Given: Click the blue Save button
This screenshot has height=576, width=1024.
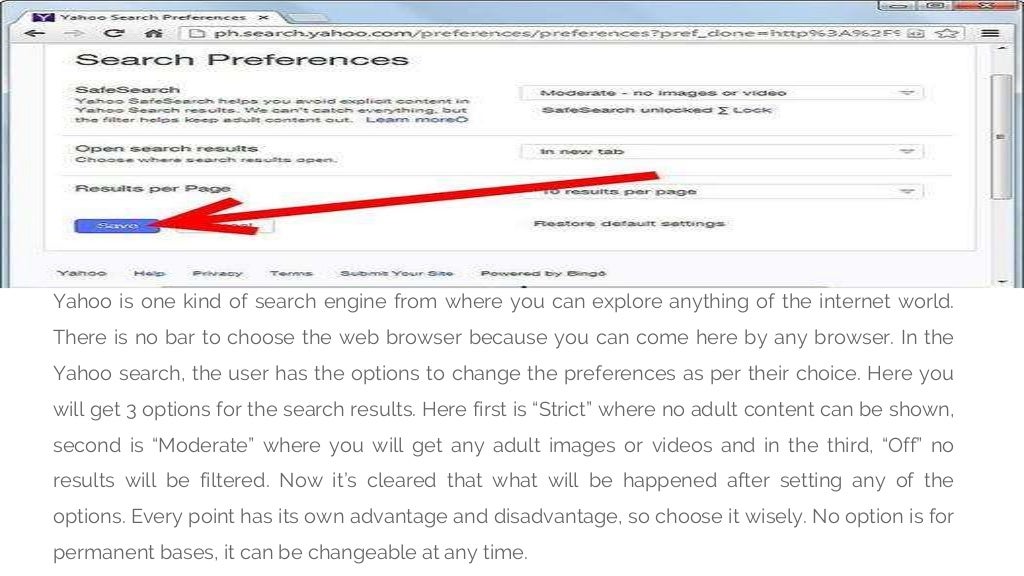Looking at the screenshot, I should (x=117, y=225).
